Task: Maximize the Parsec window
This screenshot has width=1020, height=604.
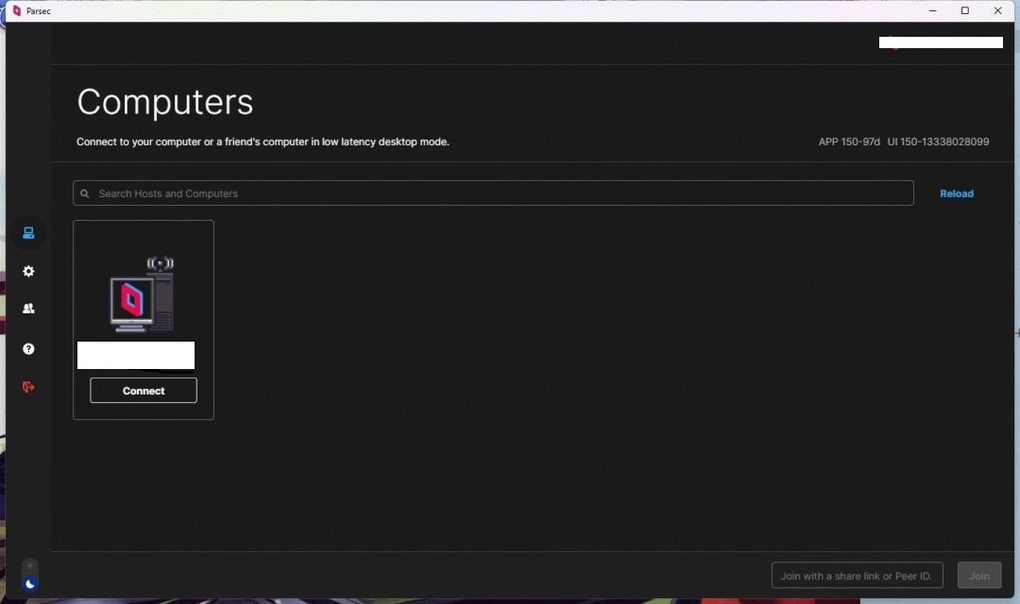Action: (x=965, y=10)
